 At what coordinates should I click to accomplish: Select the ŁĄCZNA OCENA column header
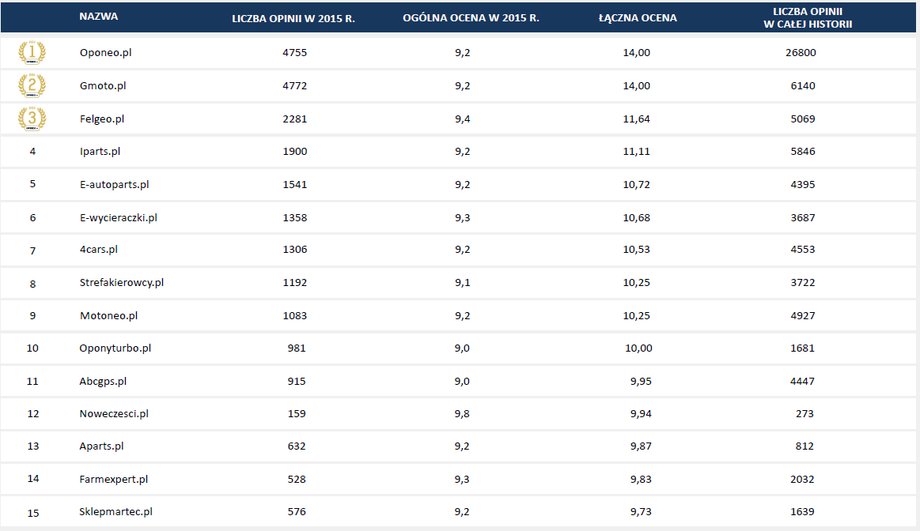click(637, 18)
